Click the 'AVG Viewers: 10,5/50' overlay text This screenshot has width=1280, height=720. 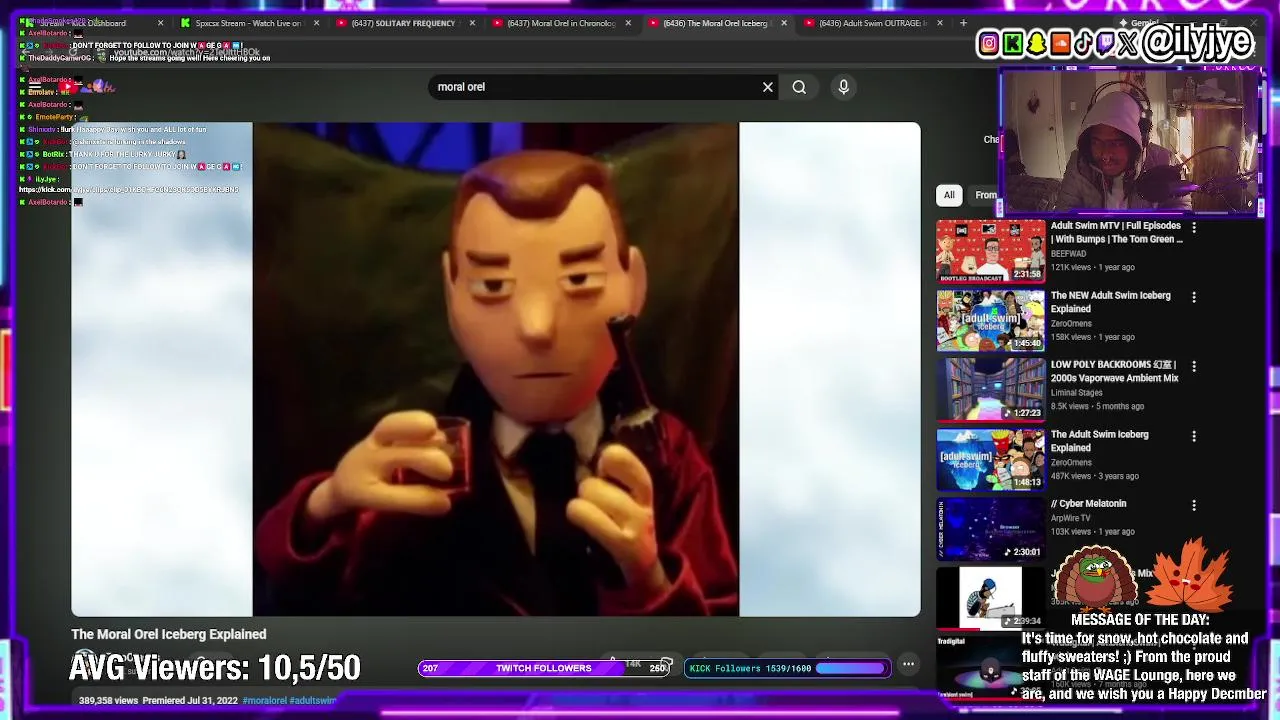click(x=214, y=668)
